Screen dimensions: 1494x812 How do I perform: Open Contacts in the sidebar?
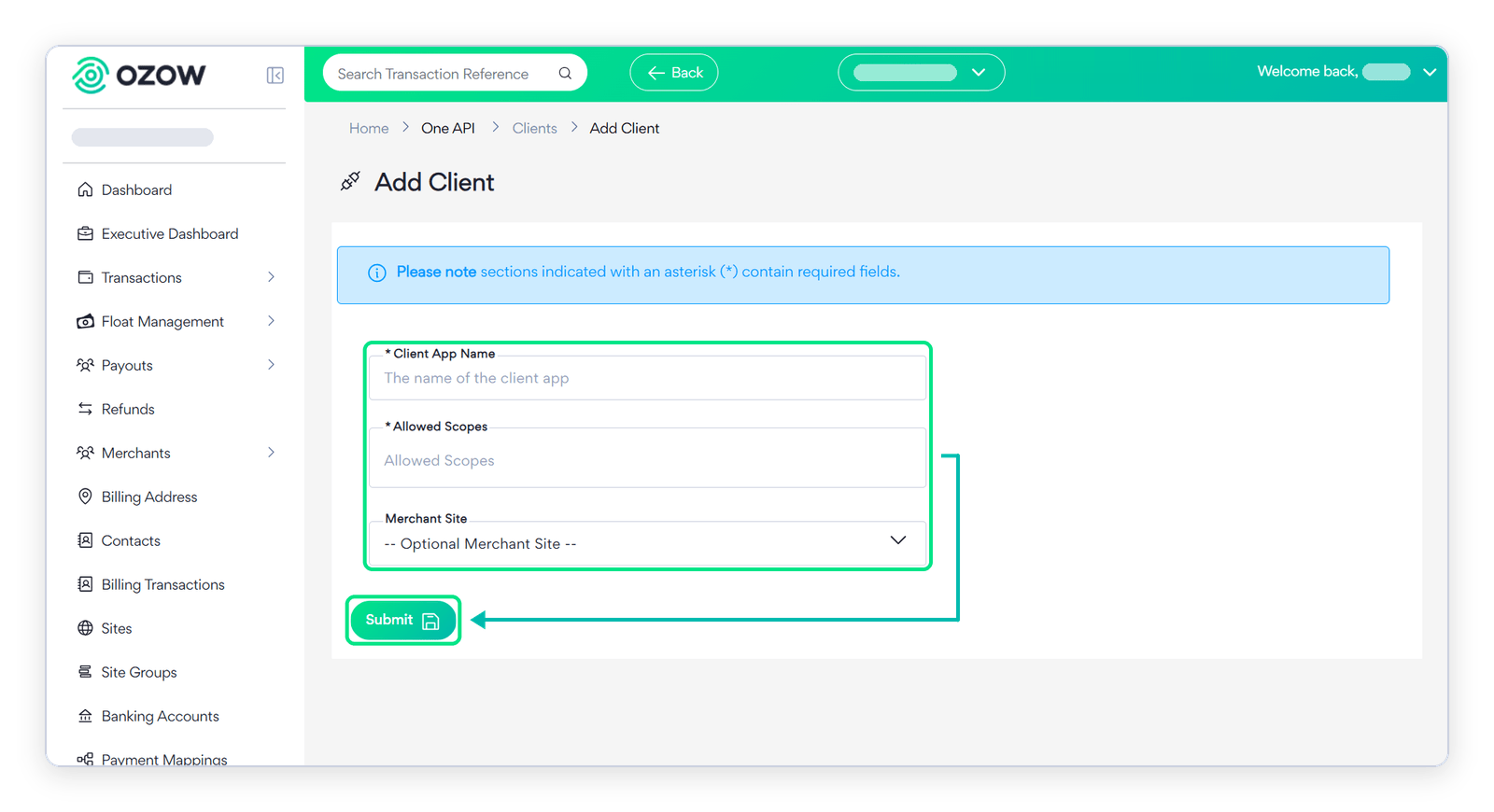click(131, 540)
